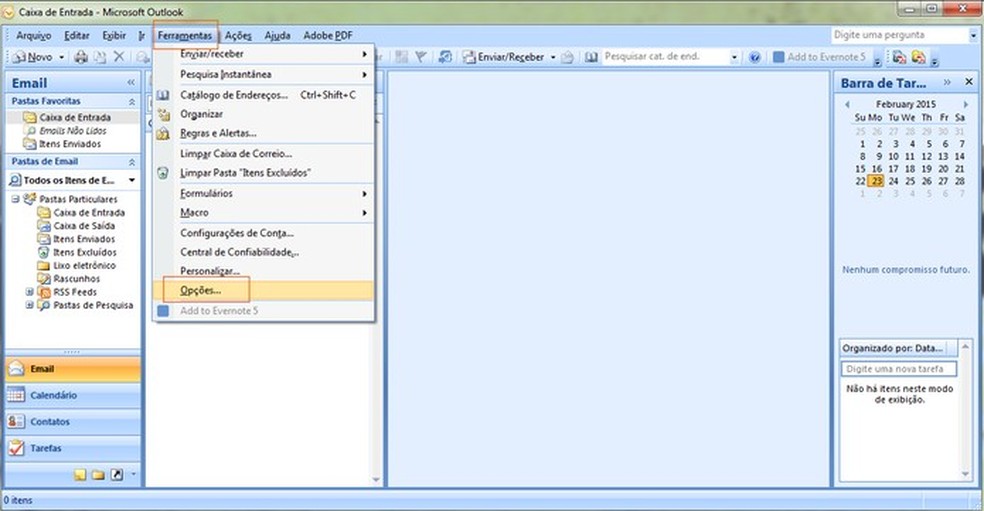Close the Barra de Tarefas pane
Viewport: 984px width, 511px height.
969,82
